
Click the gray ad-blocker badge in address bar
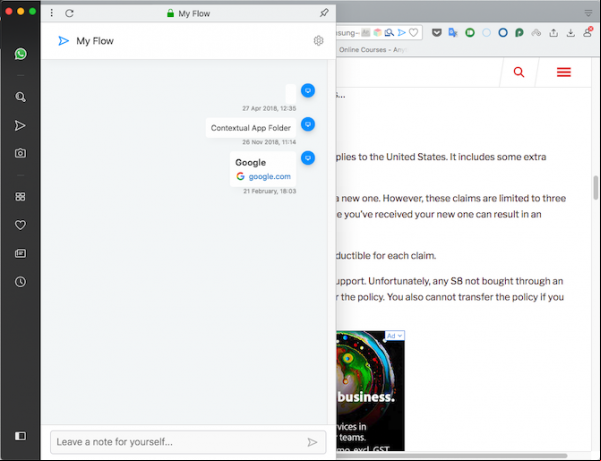point(366,33)
